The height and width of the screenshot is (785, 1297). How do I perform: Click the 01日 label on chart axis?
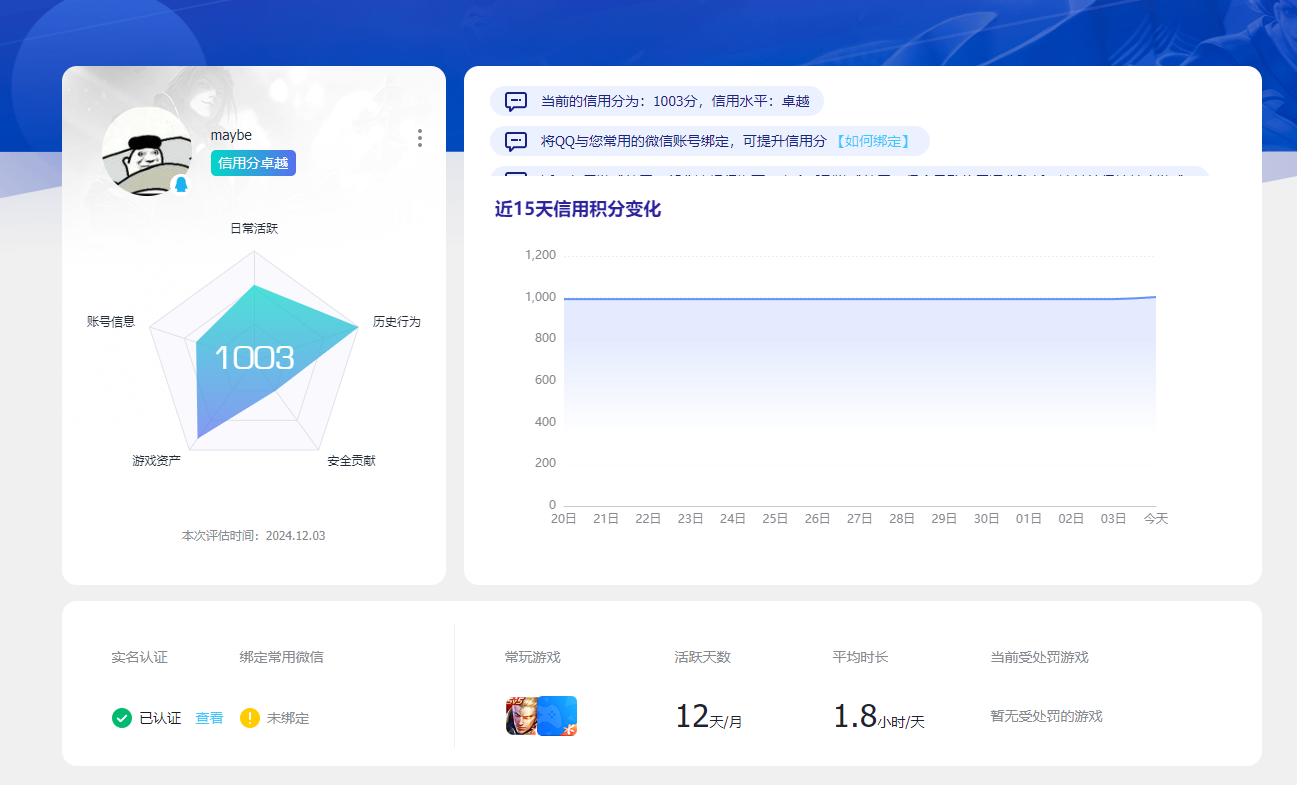click(1029, 519)
